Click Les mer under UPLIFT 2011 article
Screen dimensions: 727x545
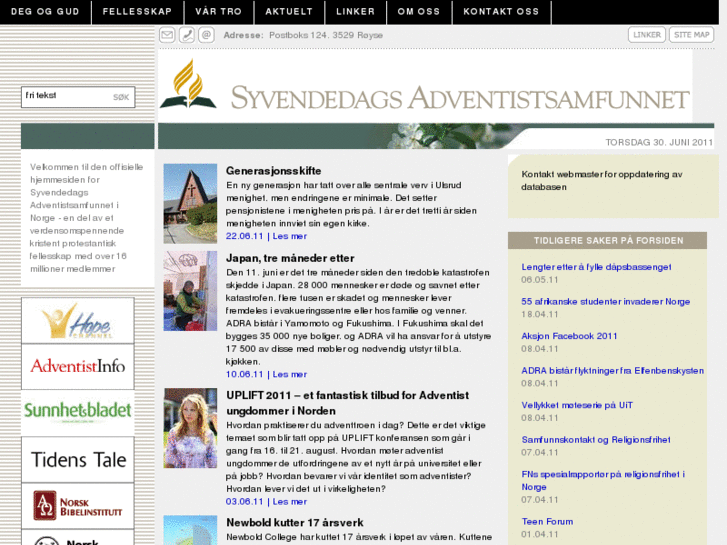click(x=290, y=501)
